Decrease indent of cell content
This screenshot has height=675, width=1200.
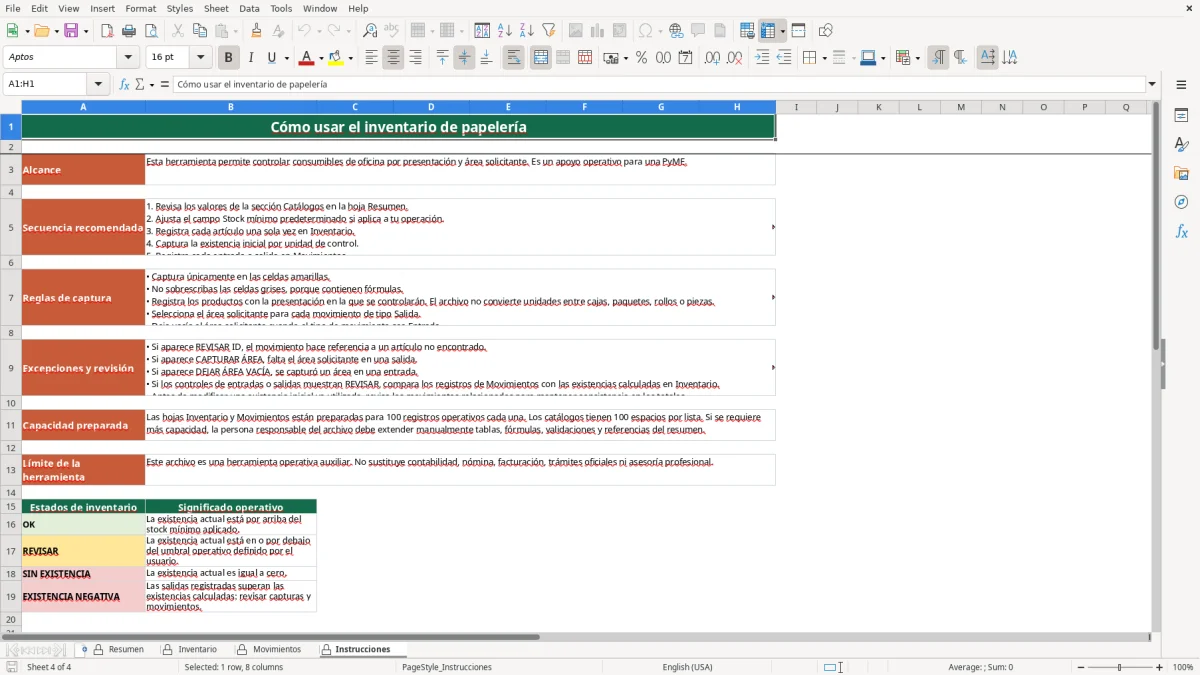tap(784, 58)
